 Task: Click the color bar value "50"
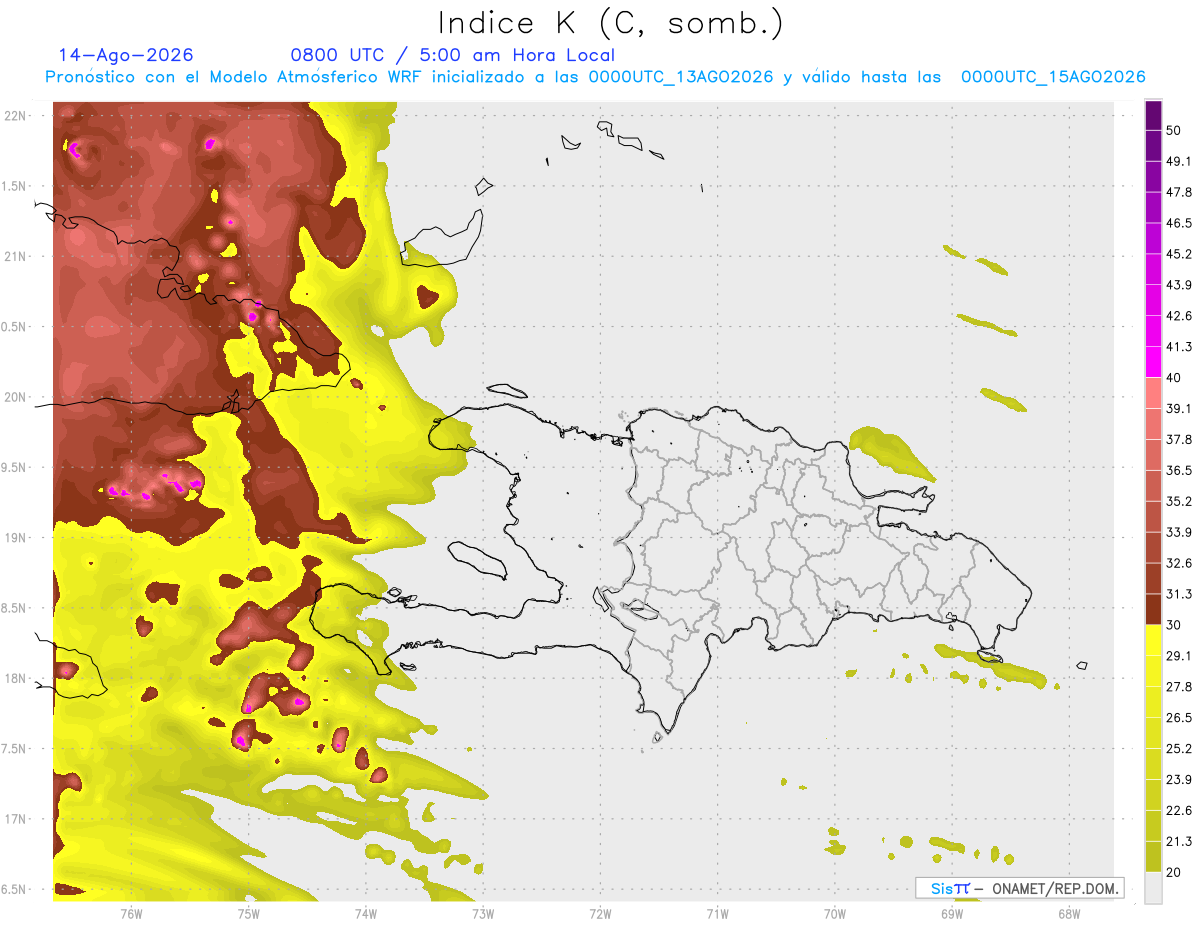[x=1174, y=130]
